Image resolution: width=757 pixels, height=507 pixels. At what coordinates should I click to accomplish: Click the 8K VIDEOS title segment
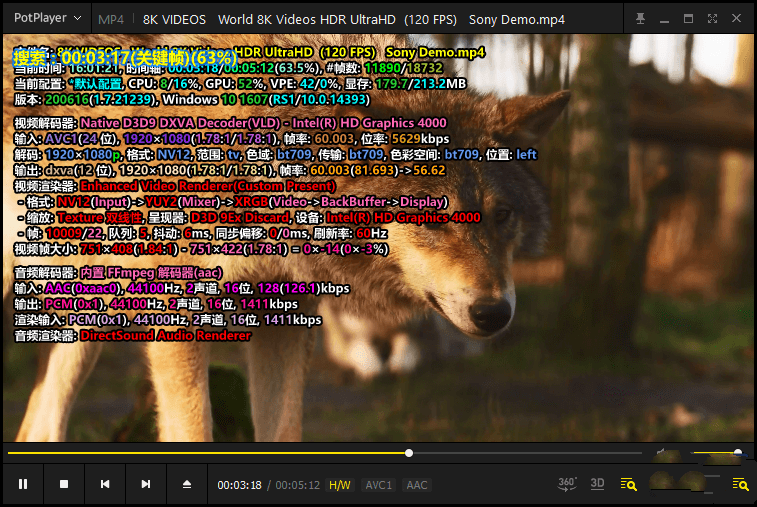(174, 19)
